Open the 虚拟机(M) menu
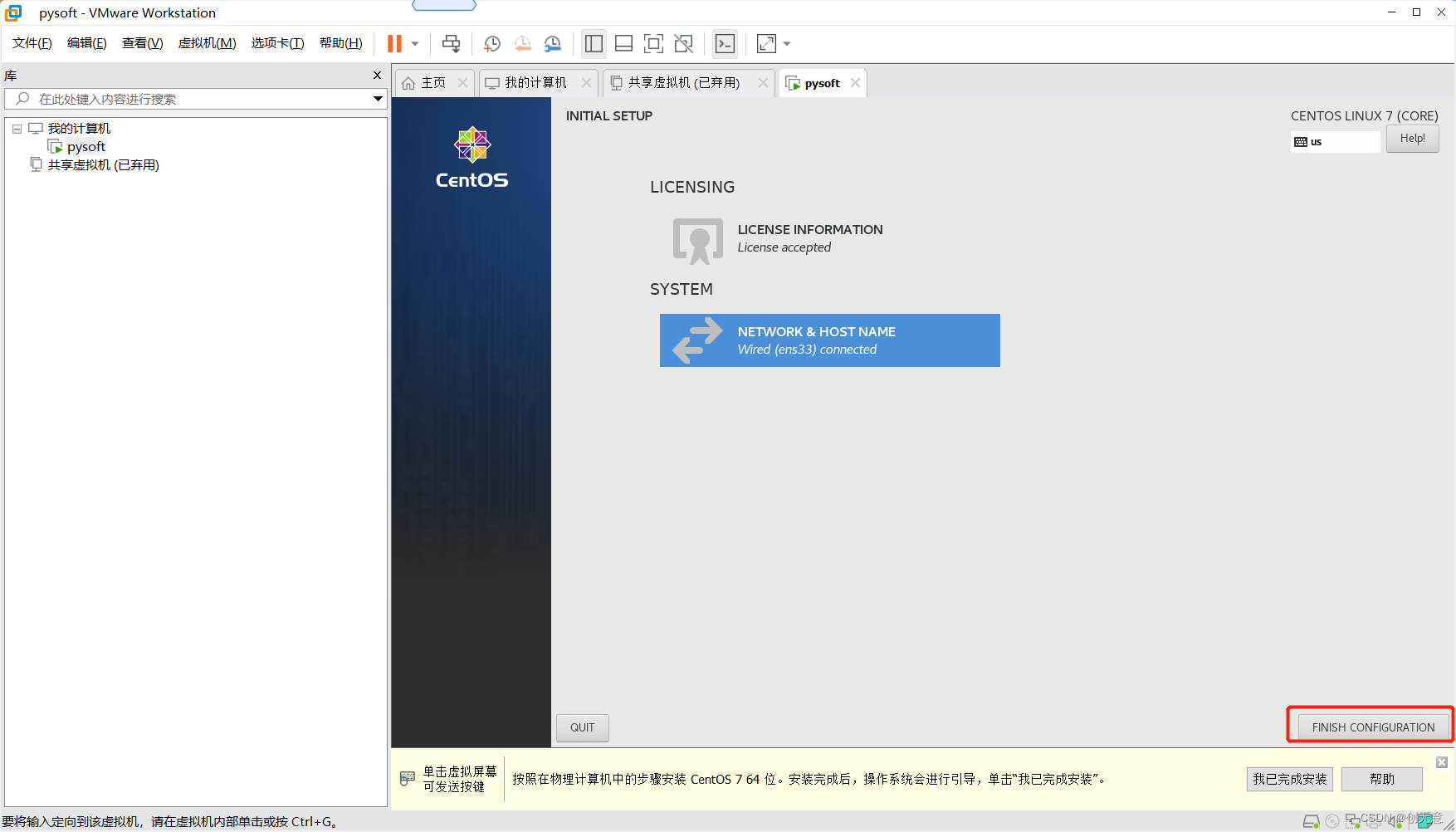Viewport: 1456px width, 832px height. [x=207, y=43]
